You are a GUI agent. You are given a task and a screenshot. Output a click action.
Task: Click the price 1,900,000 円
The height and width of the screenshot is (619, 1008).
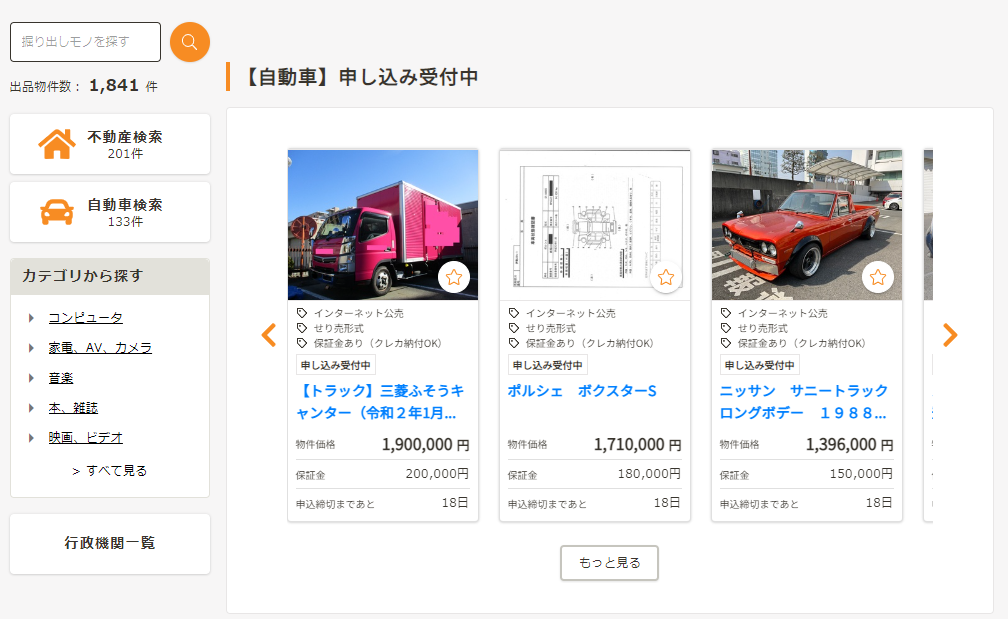(x=426, y=445)
